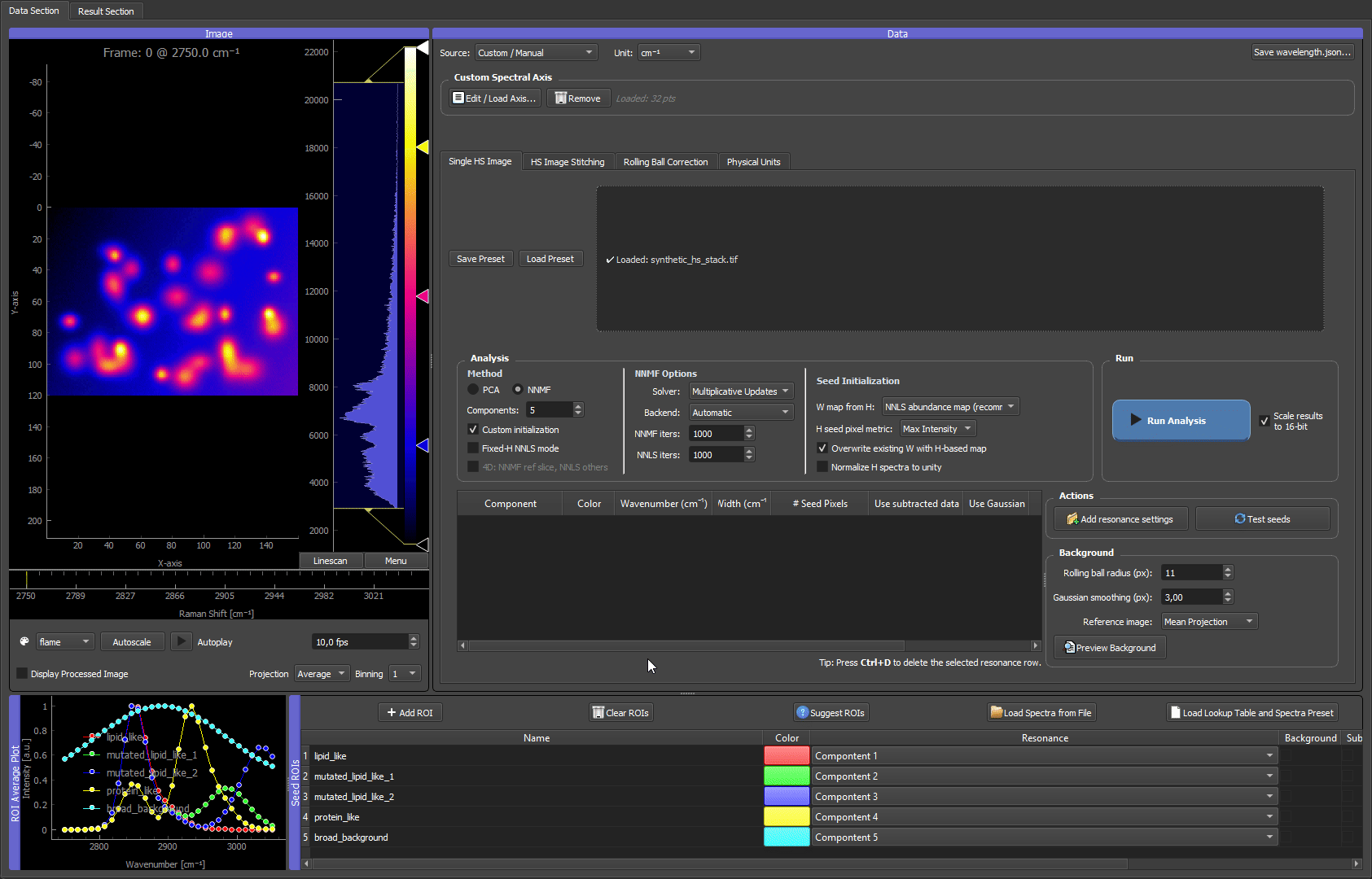
Task: Click green swatch for mutated_lipid_like_1
Action: tap(787, 776)
